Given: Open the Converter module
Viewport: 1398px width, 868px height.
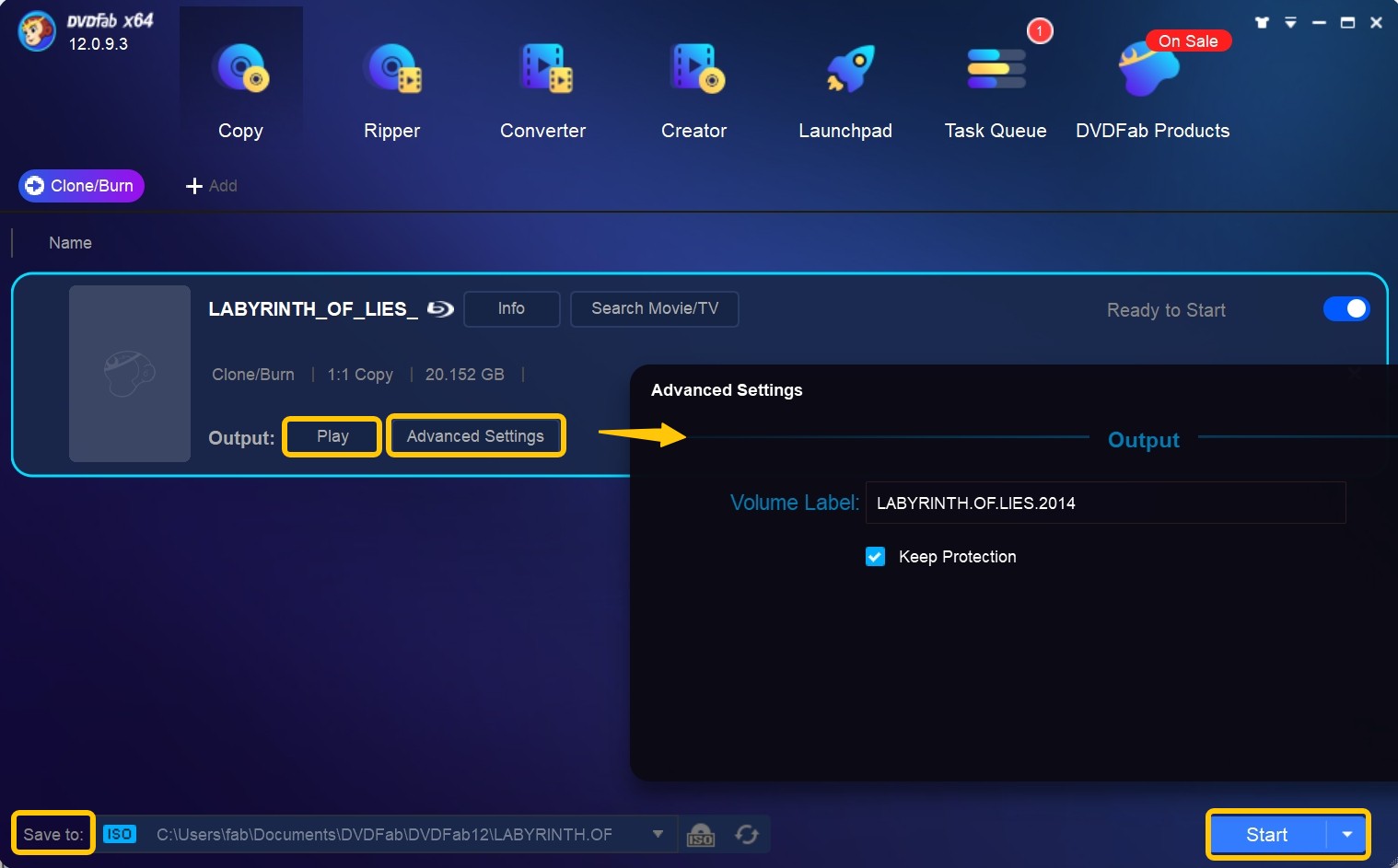Looking at the screenshot, I should point(542,90).
